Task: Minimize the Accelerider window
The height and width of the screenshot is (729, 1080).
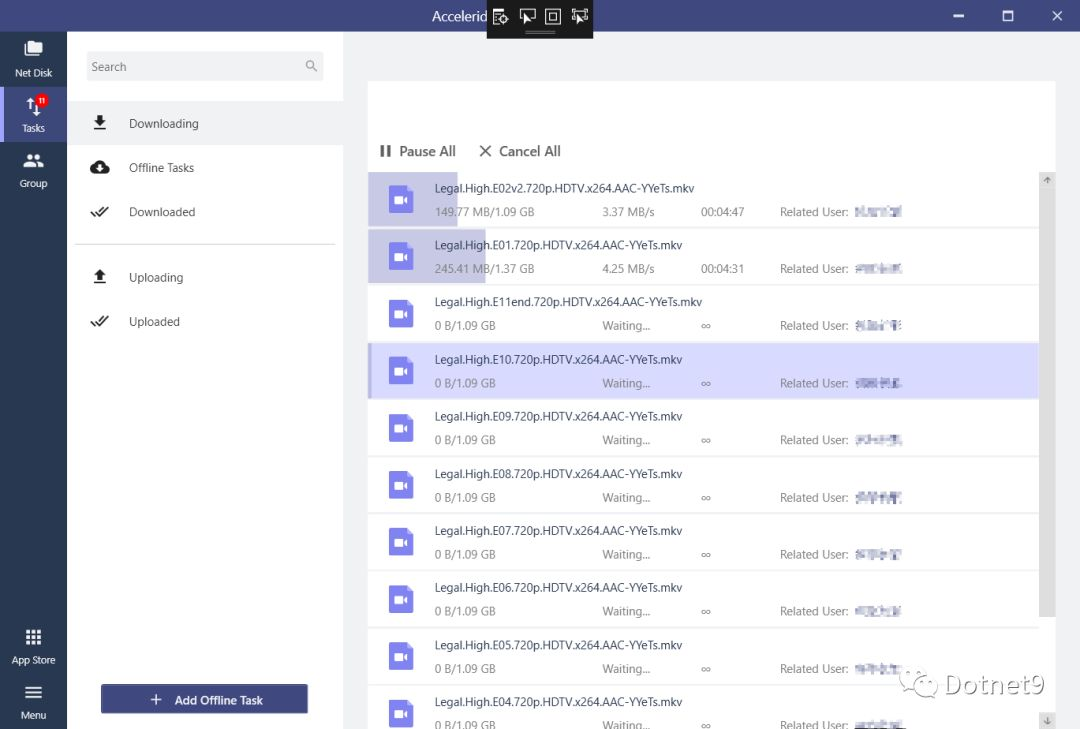Action: tap(958, 16)
